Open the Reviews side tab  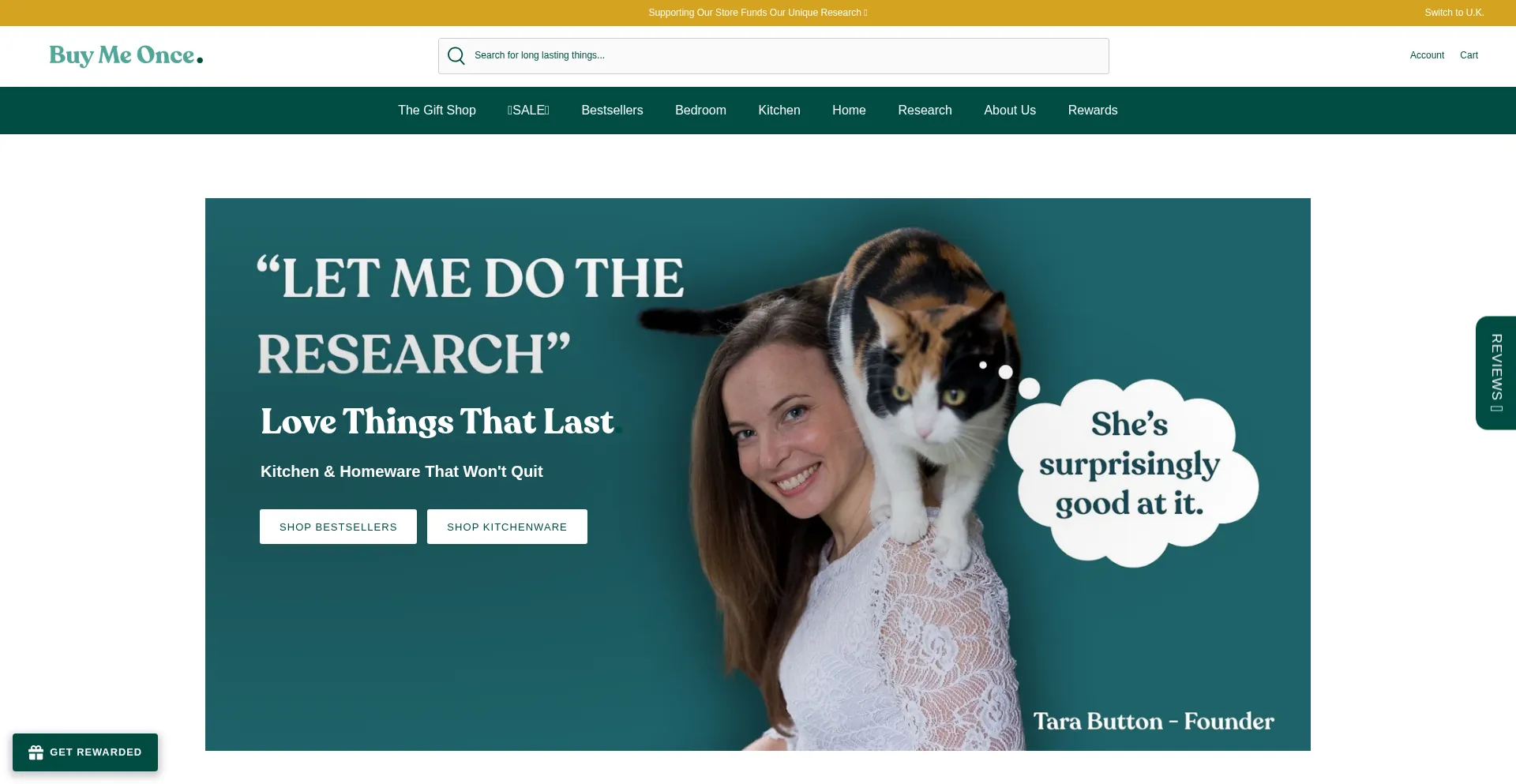[x=1495, y=373]
